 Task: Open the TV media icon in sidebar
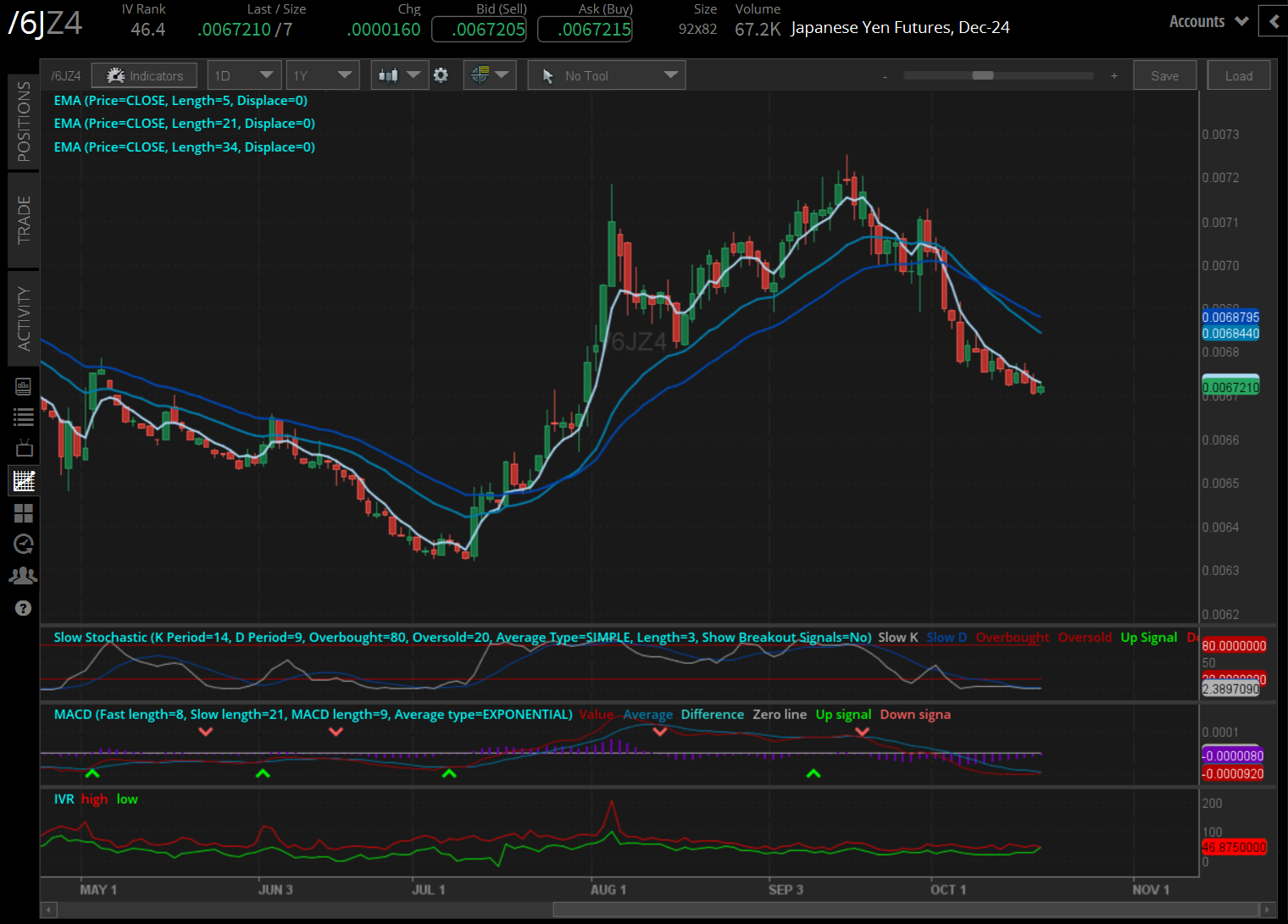click(24, 448)
